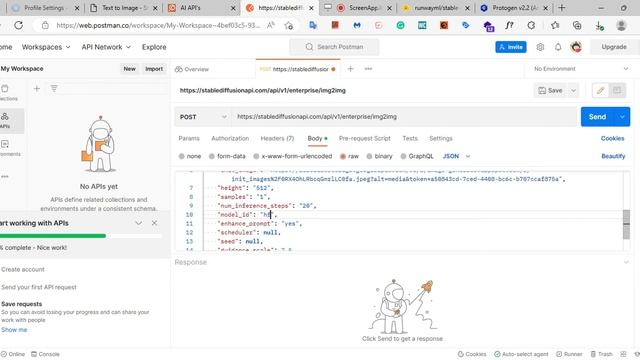640x360 pixels.
Task: Click the onboarding green progress bar
Action: pyautogui.click(x=53, y=236)
